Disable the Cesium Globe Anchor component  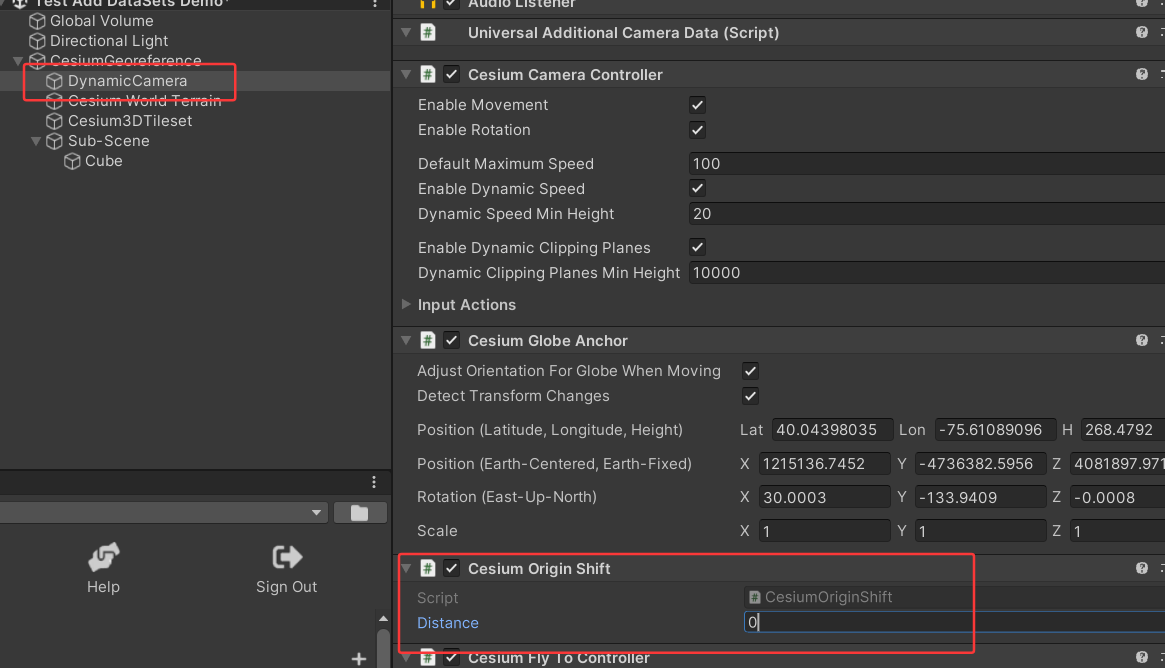[x=452, y=340]
